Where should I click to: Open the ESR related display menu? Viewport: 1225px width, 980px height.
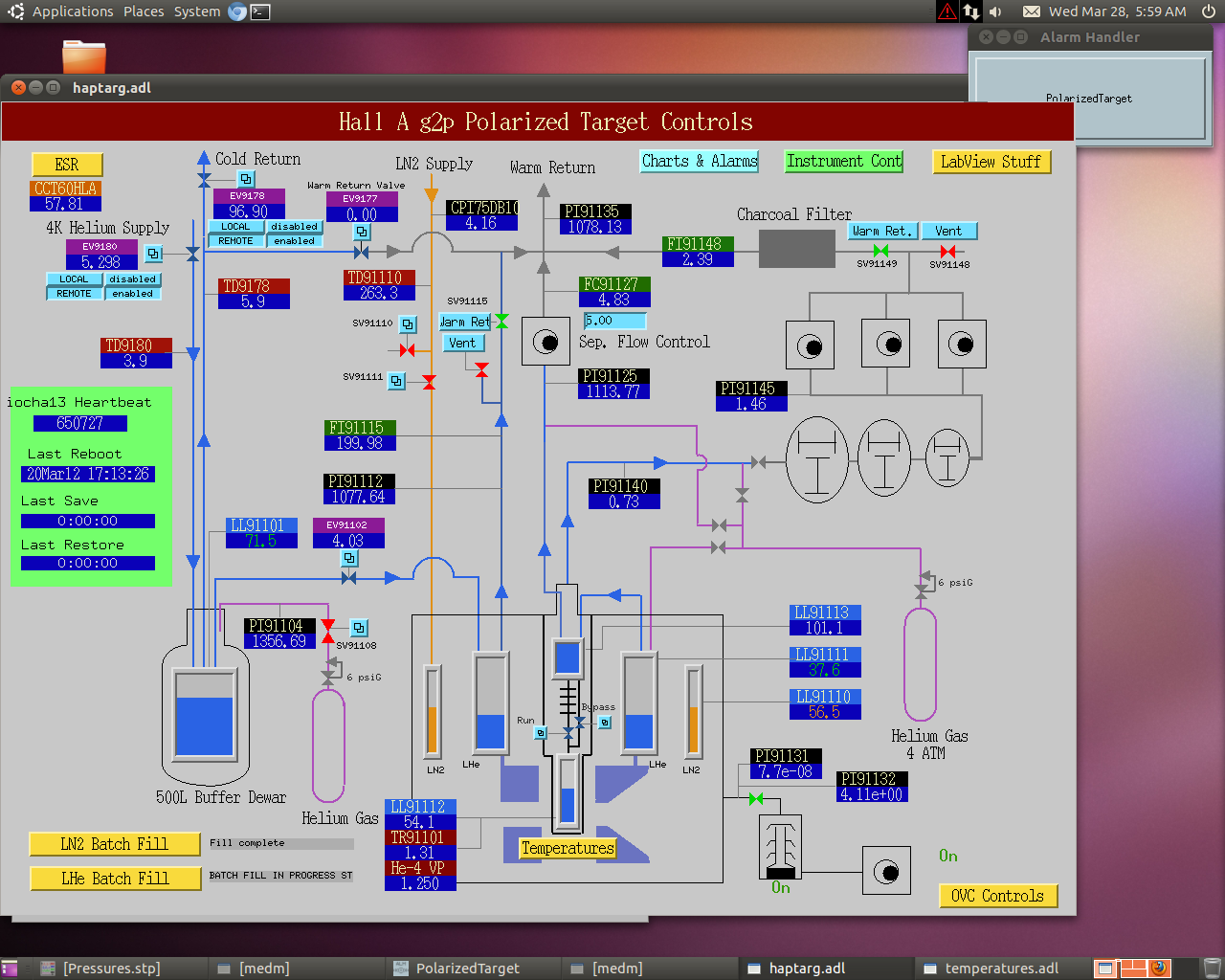tap(67, 165)
